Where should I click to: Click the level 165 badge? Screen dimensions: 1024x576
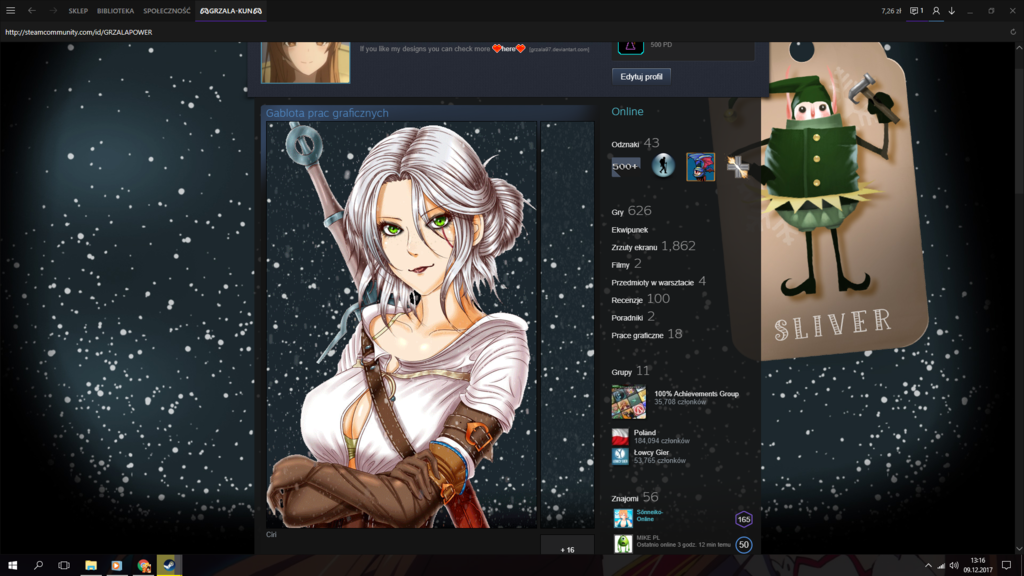tap(744, 519)
